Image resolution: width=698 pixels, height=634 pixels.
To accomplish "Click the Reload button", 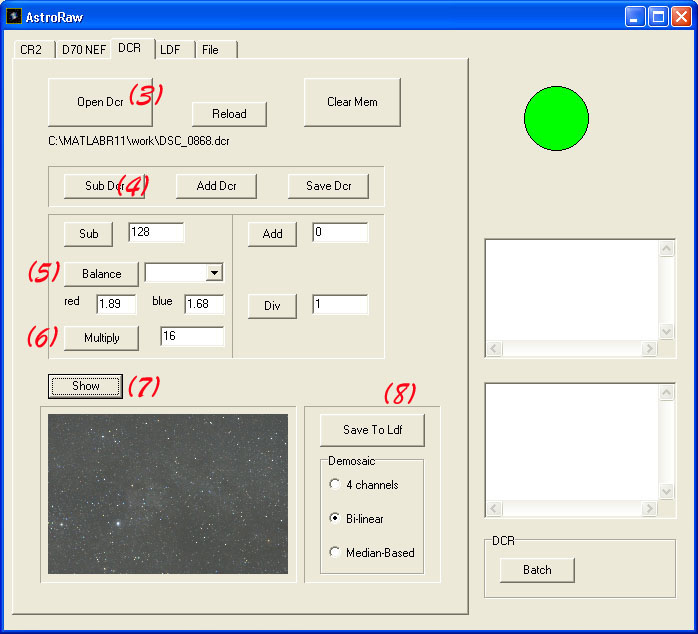I will point(229,114).
